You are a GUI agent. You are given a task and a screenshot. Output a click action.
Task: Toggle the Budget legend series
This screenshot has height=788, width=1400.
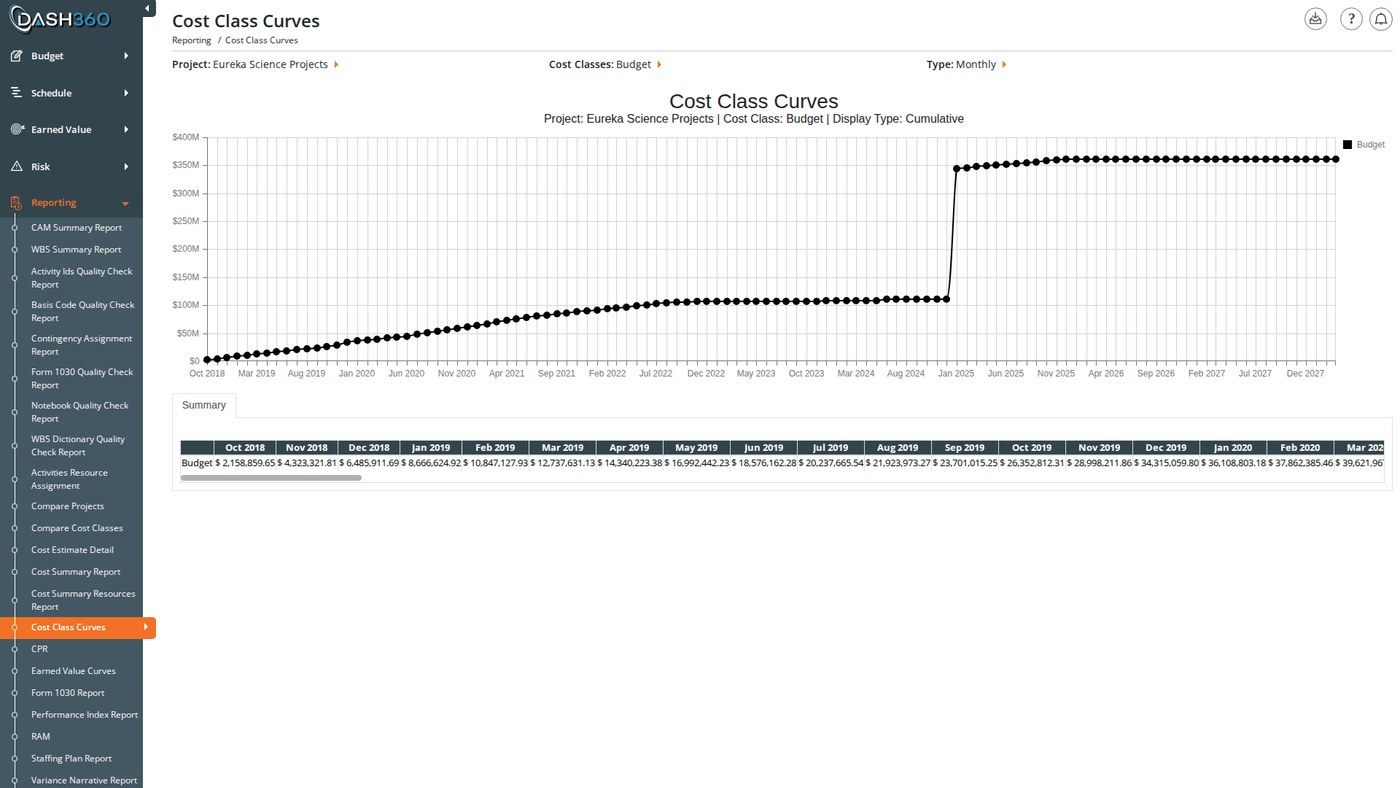[x=1364, y=145]
